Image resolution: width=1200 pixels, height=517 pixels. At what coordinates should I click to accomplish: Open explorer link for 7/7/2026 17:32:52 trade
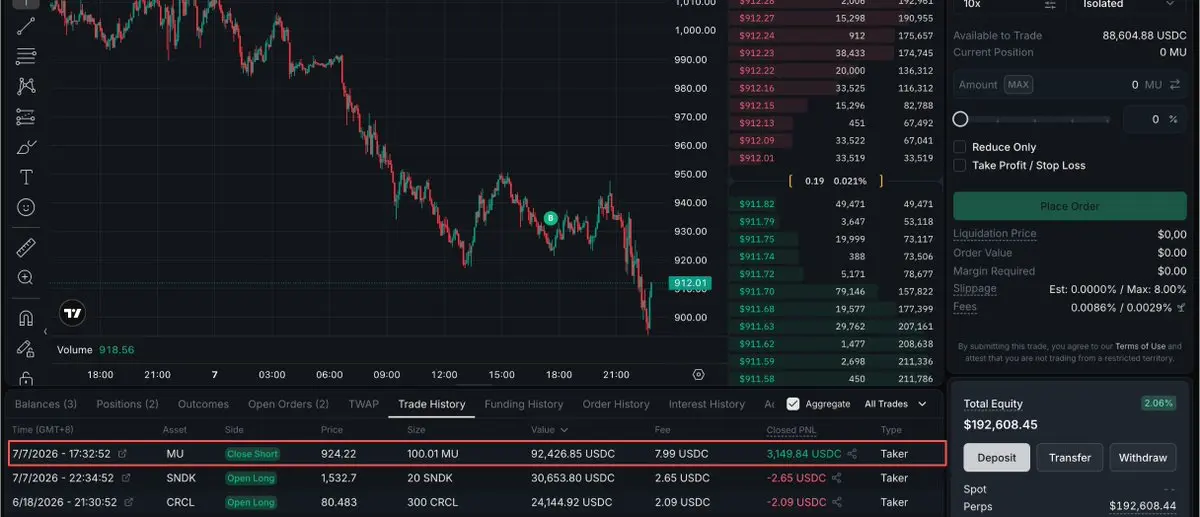pos(123,454)
